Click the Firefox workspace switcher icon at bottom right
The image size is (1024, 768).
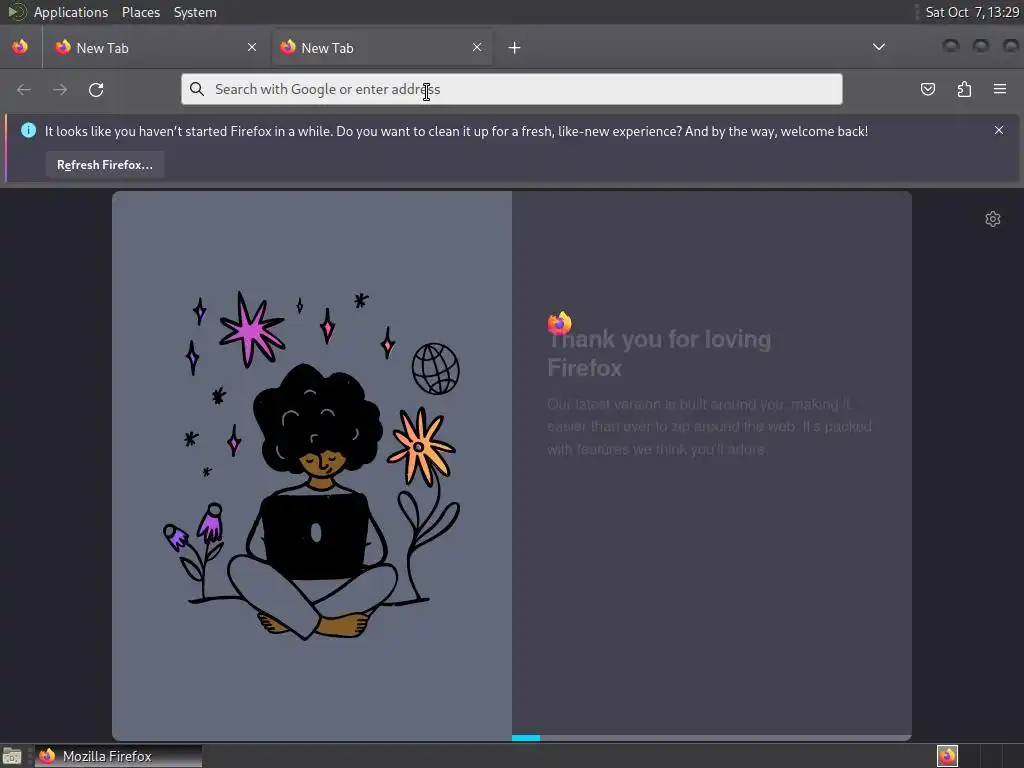(947, 756)
